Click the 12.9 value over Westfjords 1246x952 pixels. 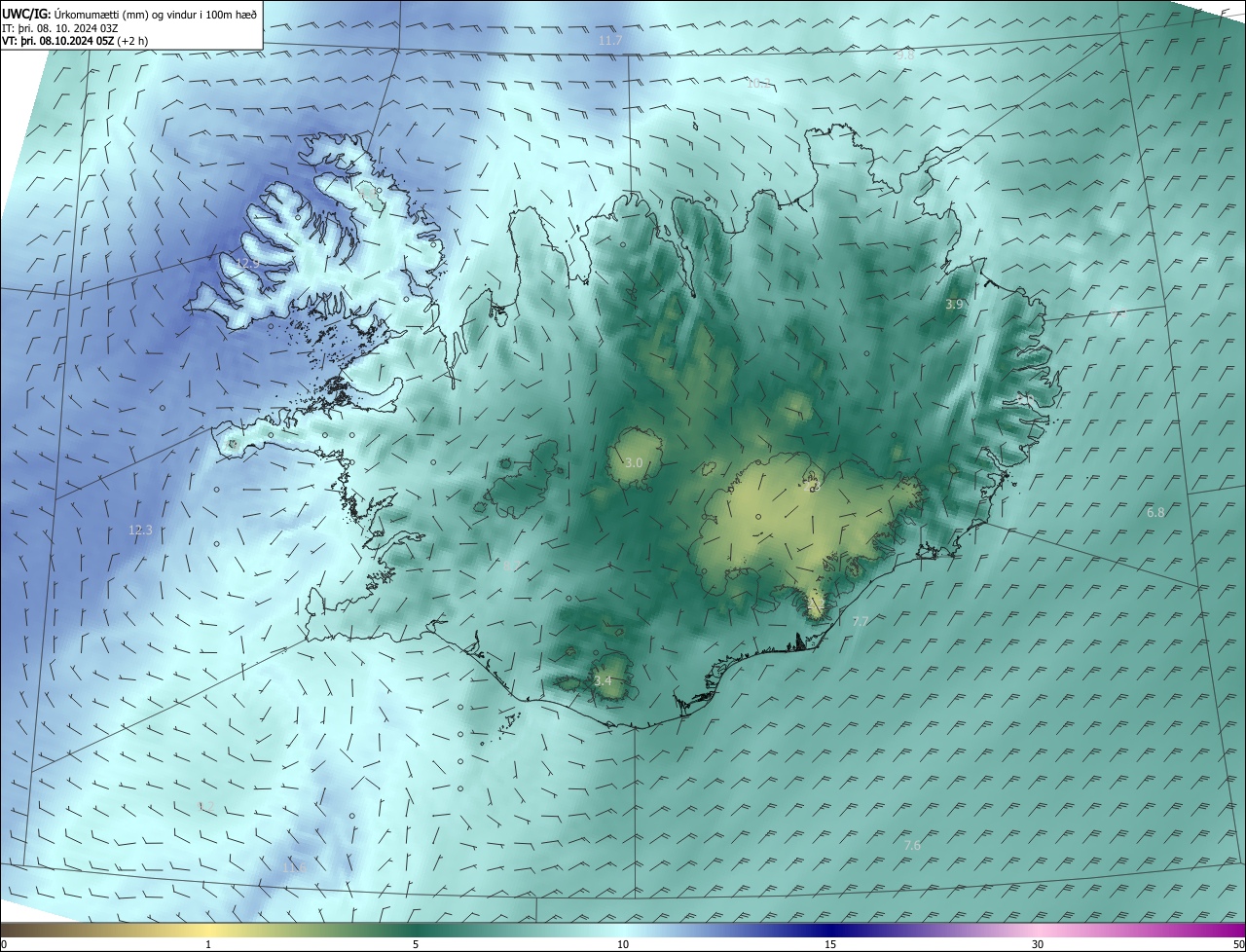pyautogui.click(x=248, y=264)
